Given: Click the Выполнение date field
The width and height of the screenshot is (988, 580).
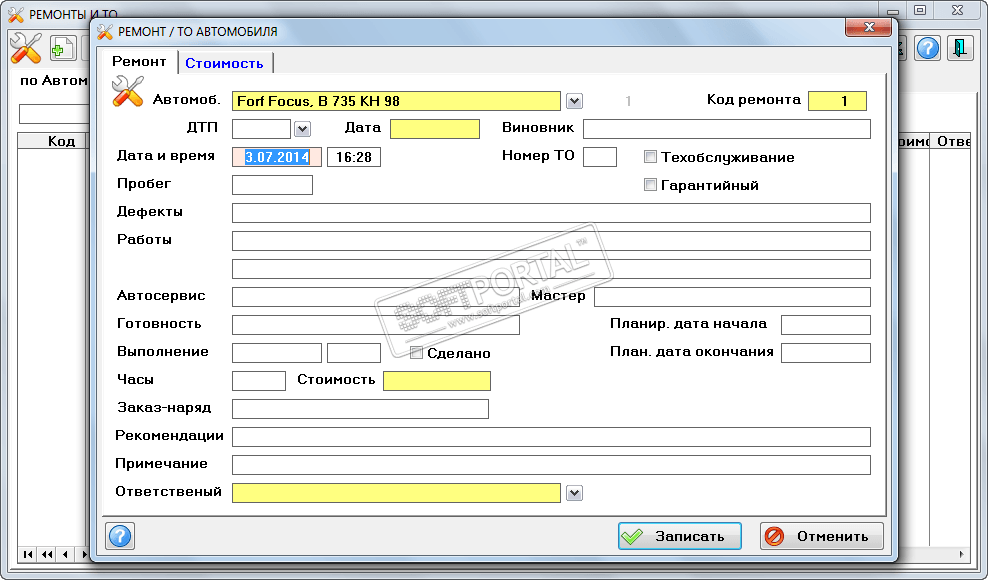Looking at the screenshot, I should 277,352.
